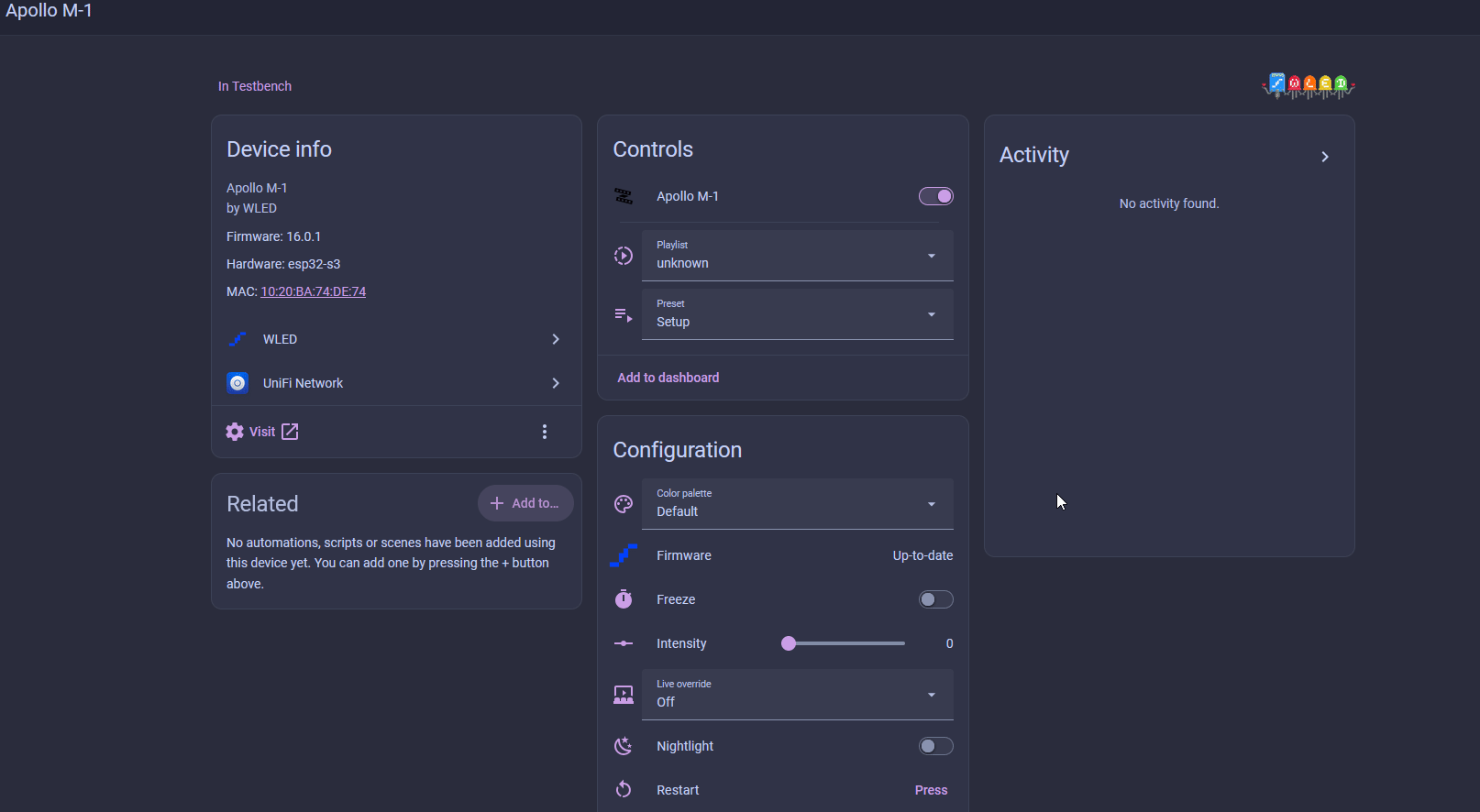Click the WLED integration icon in Device info
This screenshot has height=812, width=1480.
(x=237, y=339)
